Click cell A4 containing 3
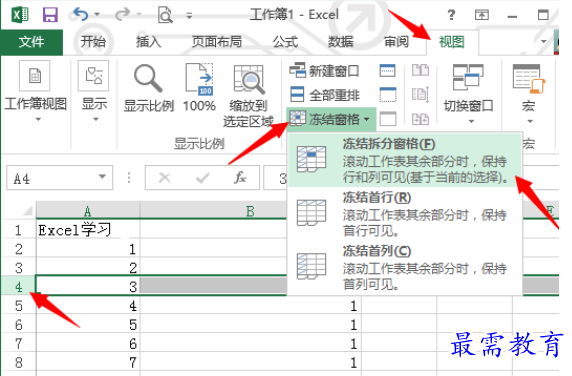572x376 pixels. coord(88,286)
